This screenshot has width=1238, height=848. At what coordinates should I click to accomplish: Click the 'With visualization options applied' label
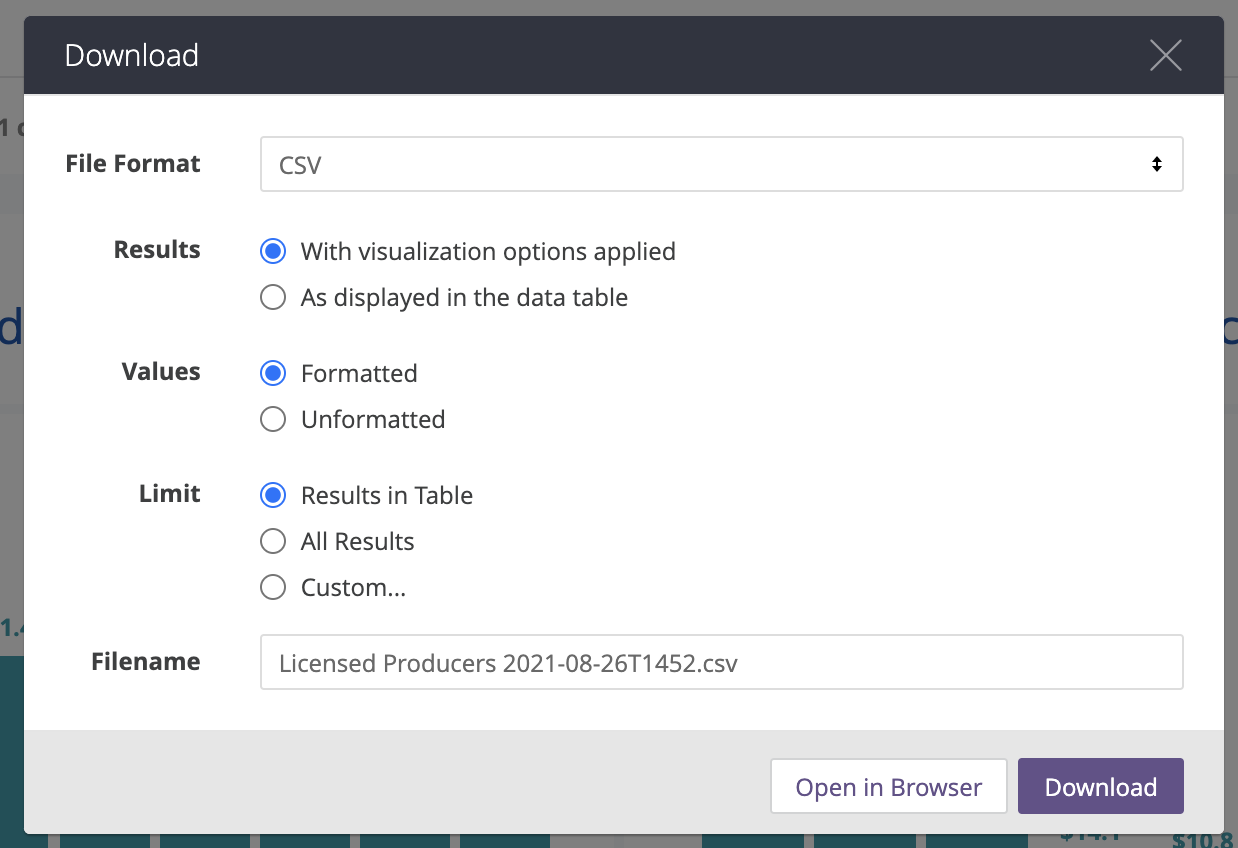coord(488,251)
